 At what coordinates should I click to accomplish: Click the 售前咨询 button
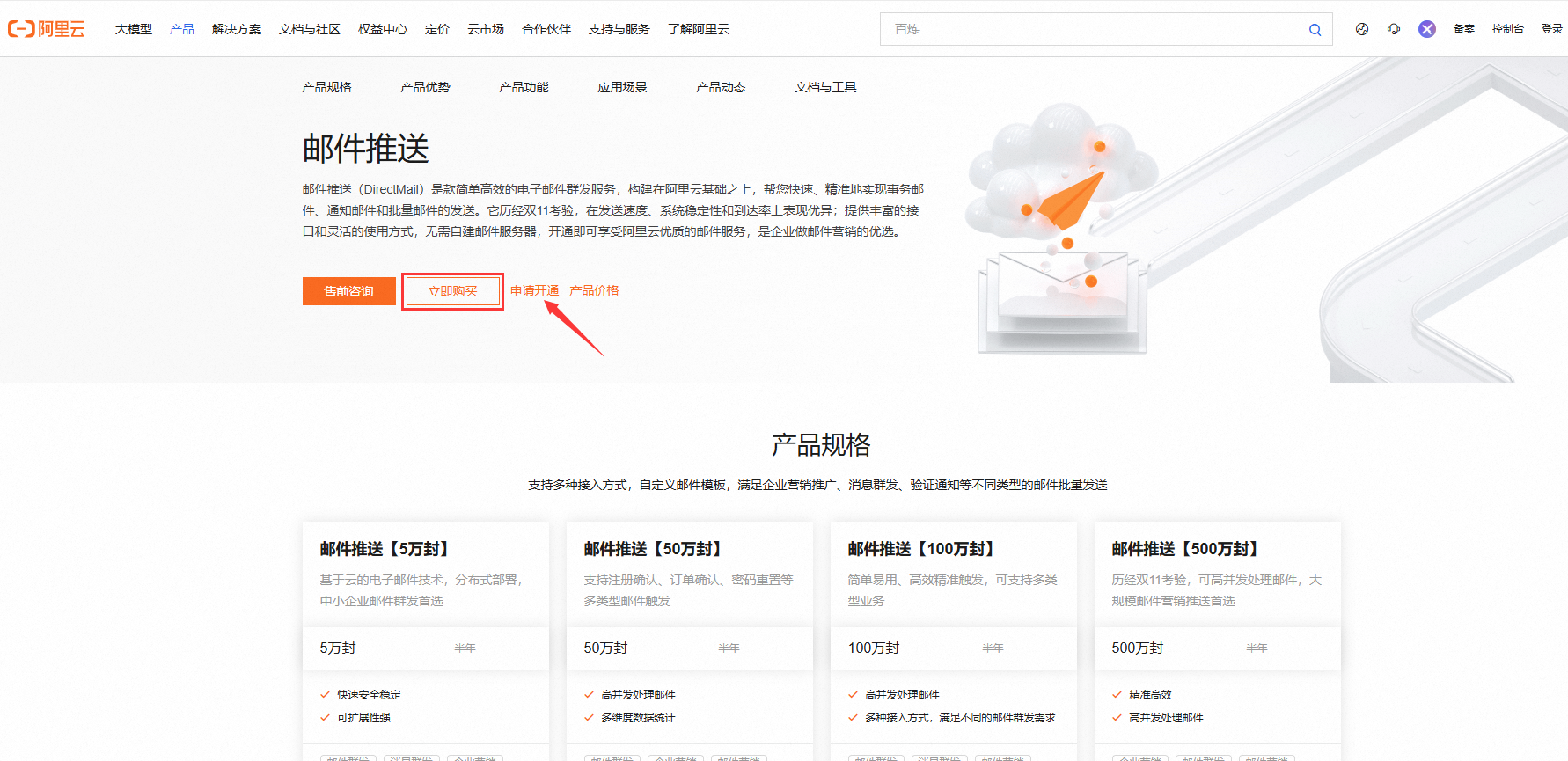[x=349, y=291]
